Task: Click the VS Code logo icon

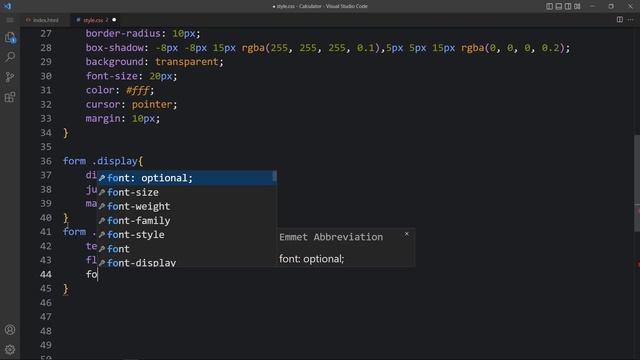Action: coord(8,6)
